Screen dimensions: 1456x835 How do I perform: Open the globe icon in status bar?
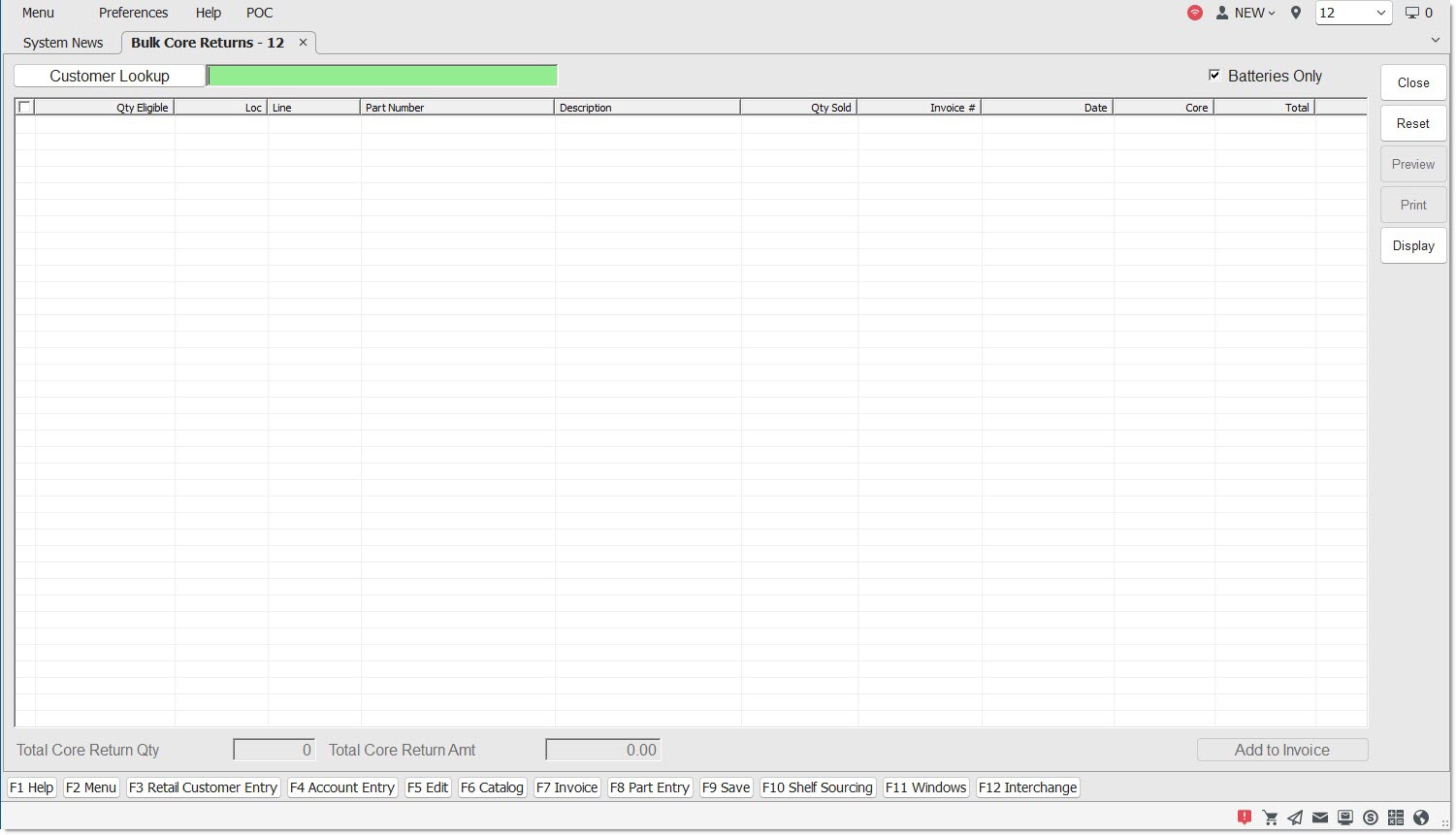pyautogui.click(x=1421, y=818)
